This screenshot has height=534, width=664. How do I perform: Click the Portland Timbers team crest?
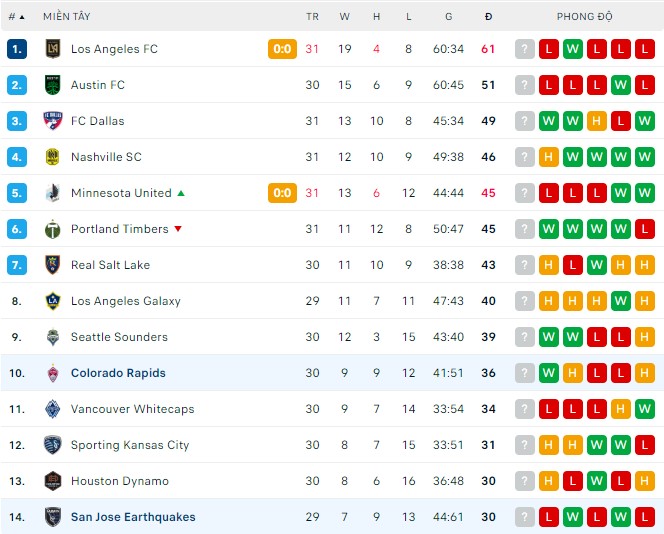53,229
